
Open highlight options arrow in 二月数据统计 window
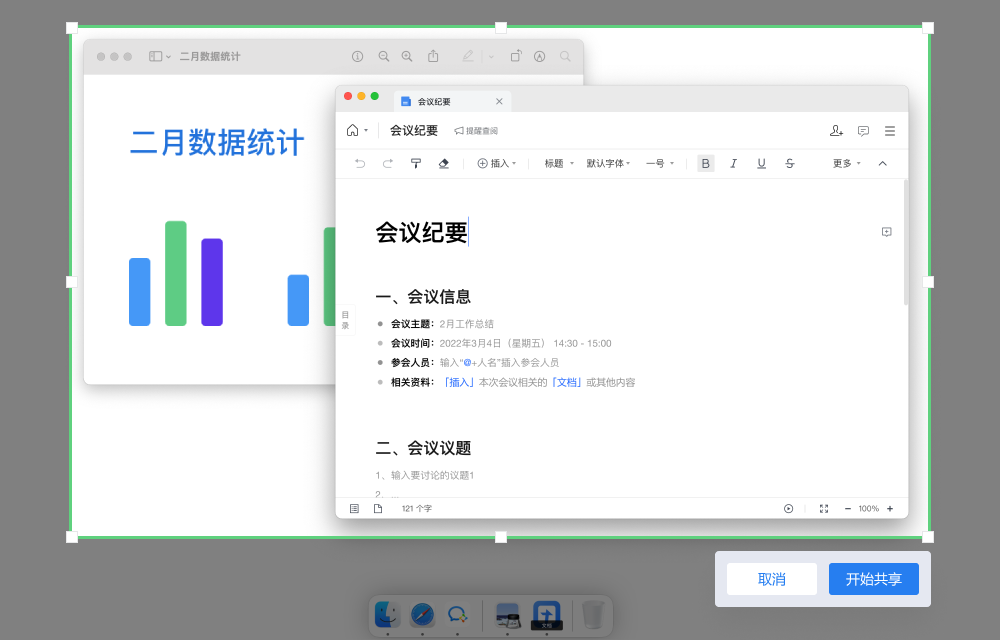[x=491, y=56]
